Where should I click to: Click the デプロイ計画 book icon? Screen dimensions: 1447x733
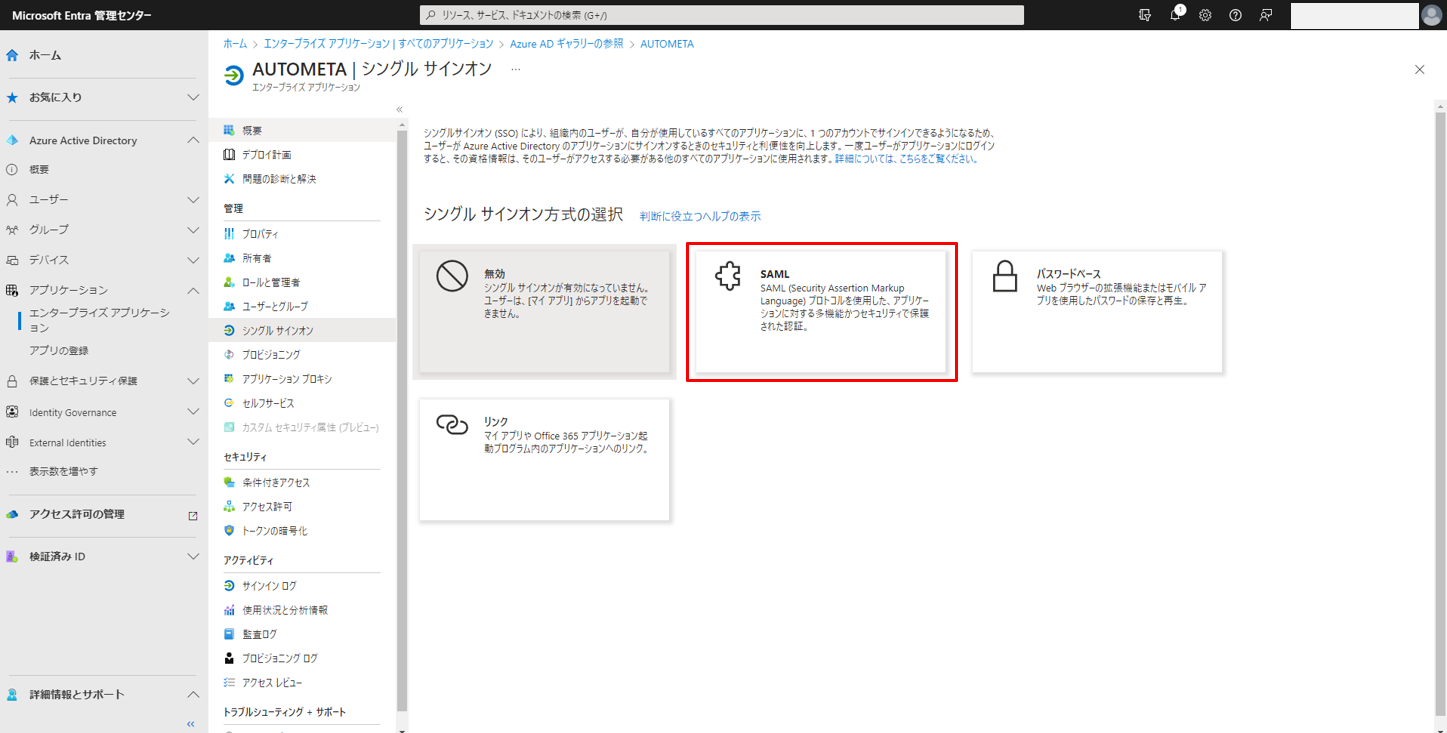[230, 154]
